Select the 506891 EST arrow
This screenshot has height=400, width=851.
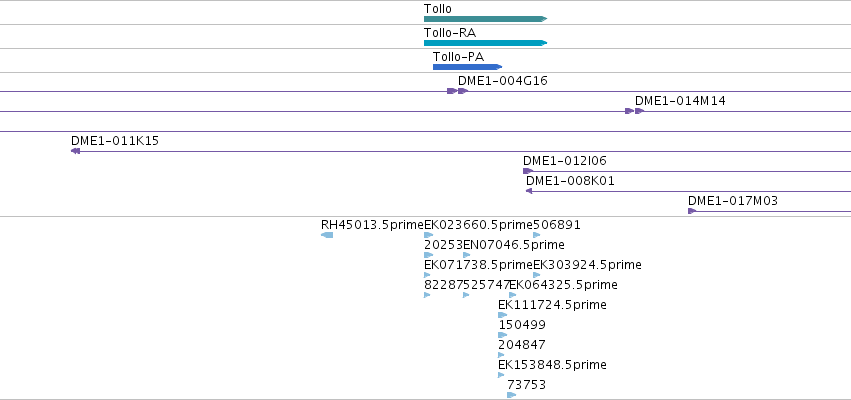[537, 235]
